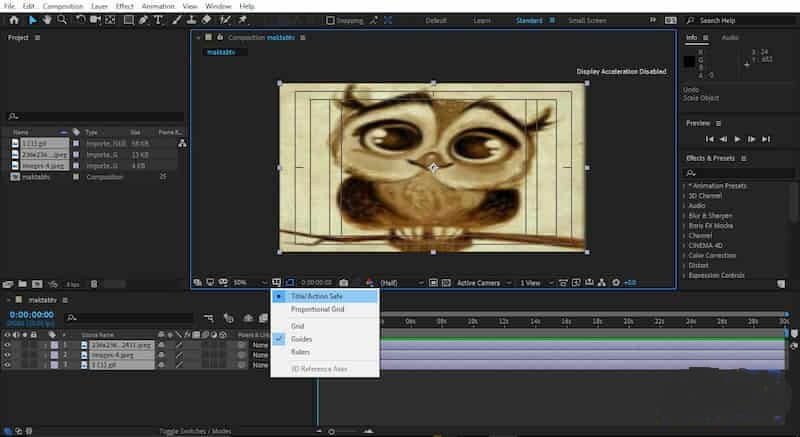The height and width of the screenshot is (437, 800).
Task: Select the Selection arrow tool
Action: click(x=32, y=19)
